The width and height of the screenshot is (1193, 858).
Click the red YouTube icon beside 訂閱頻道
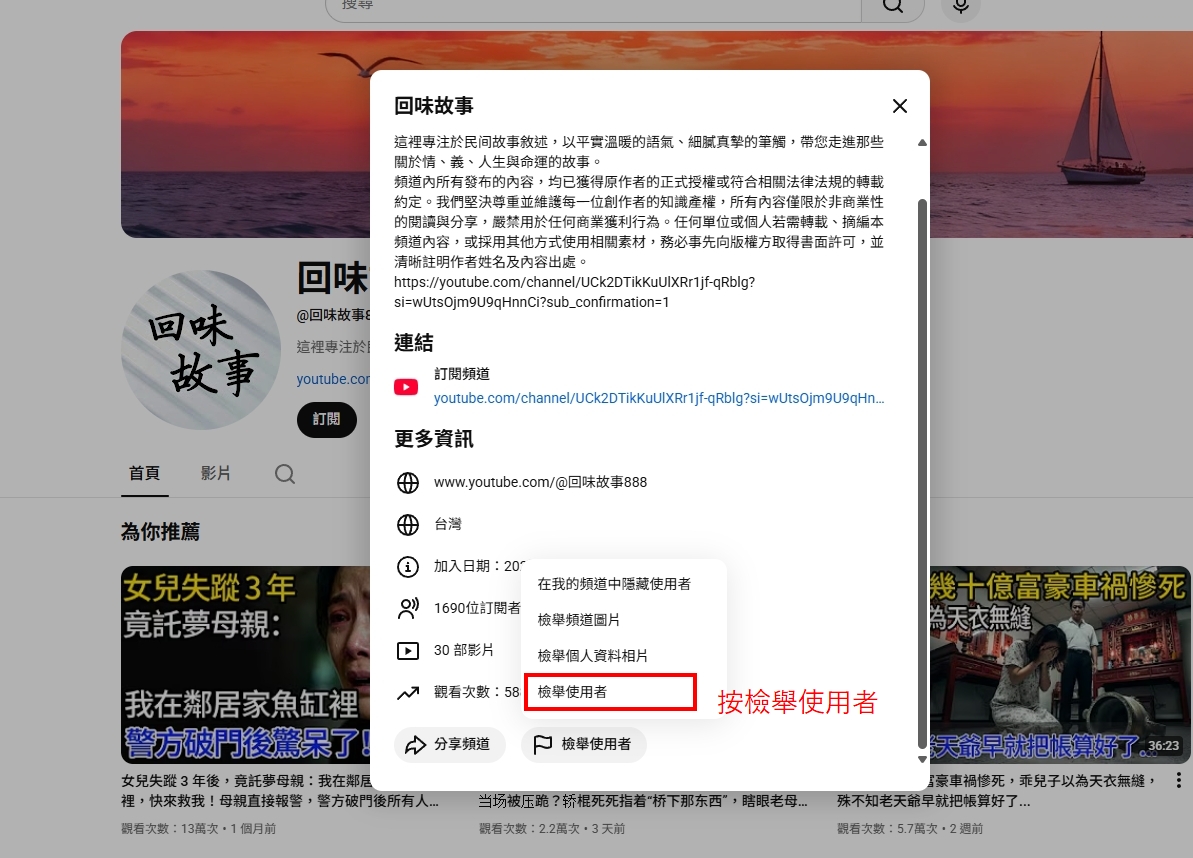pos(406,387)
